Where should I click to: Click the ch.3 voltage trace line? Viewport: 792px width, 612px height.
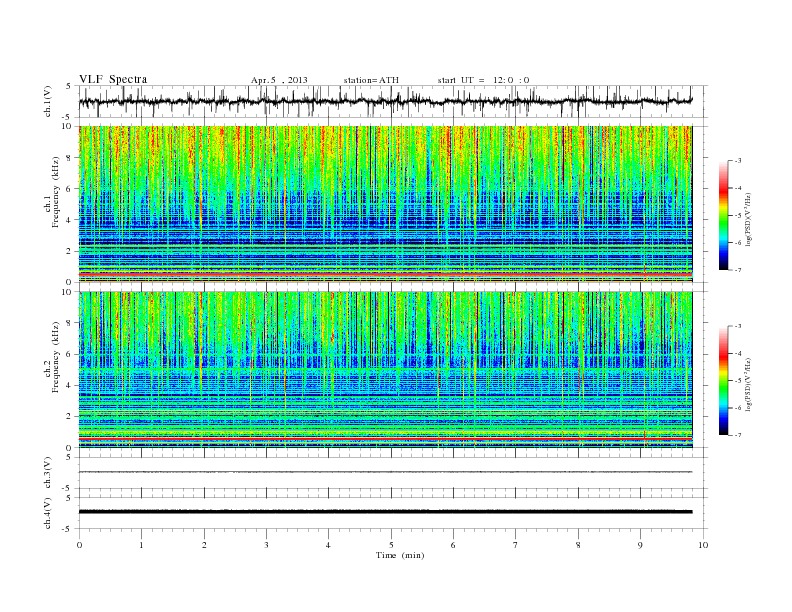pyautogui.click(x=385, y=472)
